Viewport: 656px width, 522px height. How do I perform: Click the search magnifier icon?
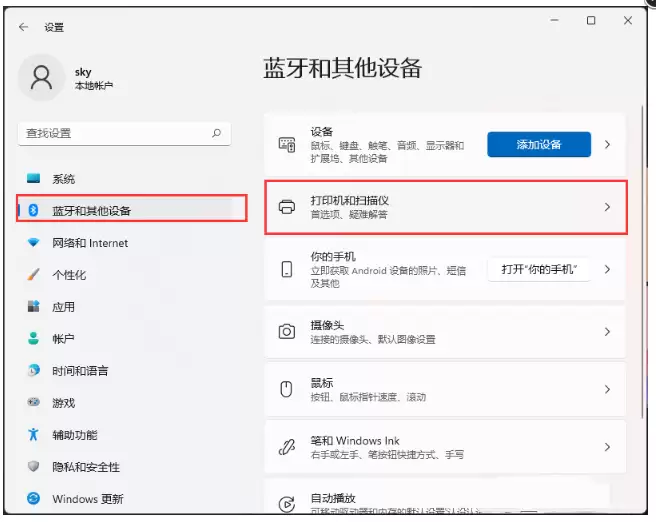(216, 133)
